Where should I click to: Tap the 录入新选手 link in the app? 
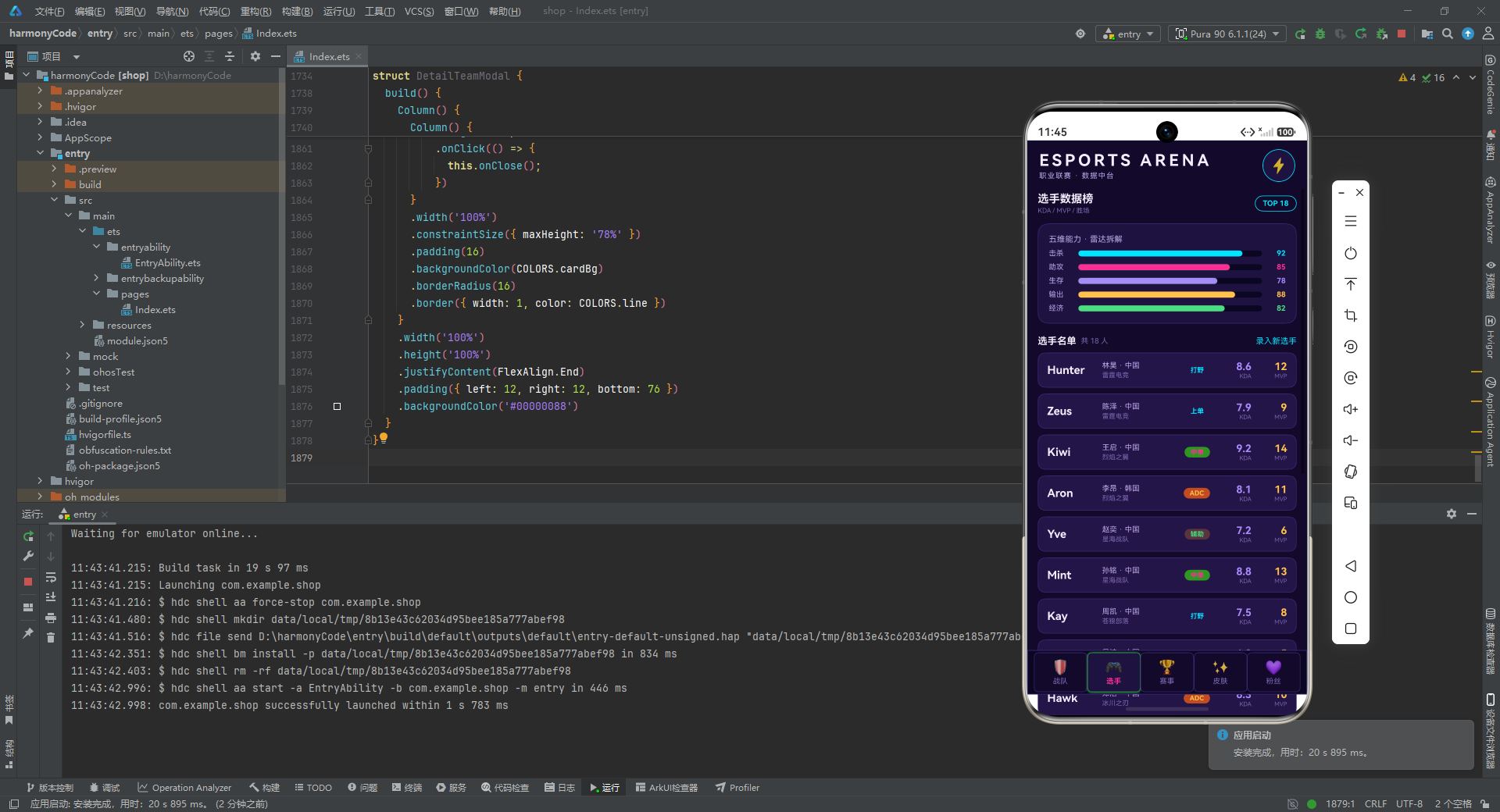(1276, 341)
